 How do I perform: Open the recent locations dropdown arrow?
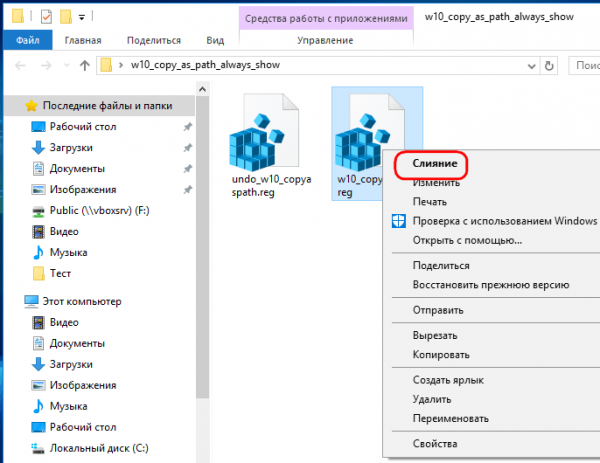[x=67, y=65]
